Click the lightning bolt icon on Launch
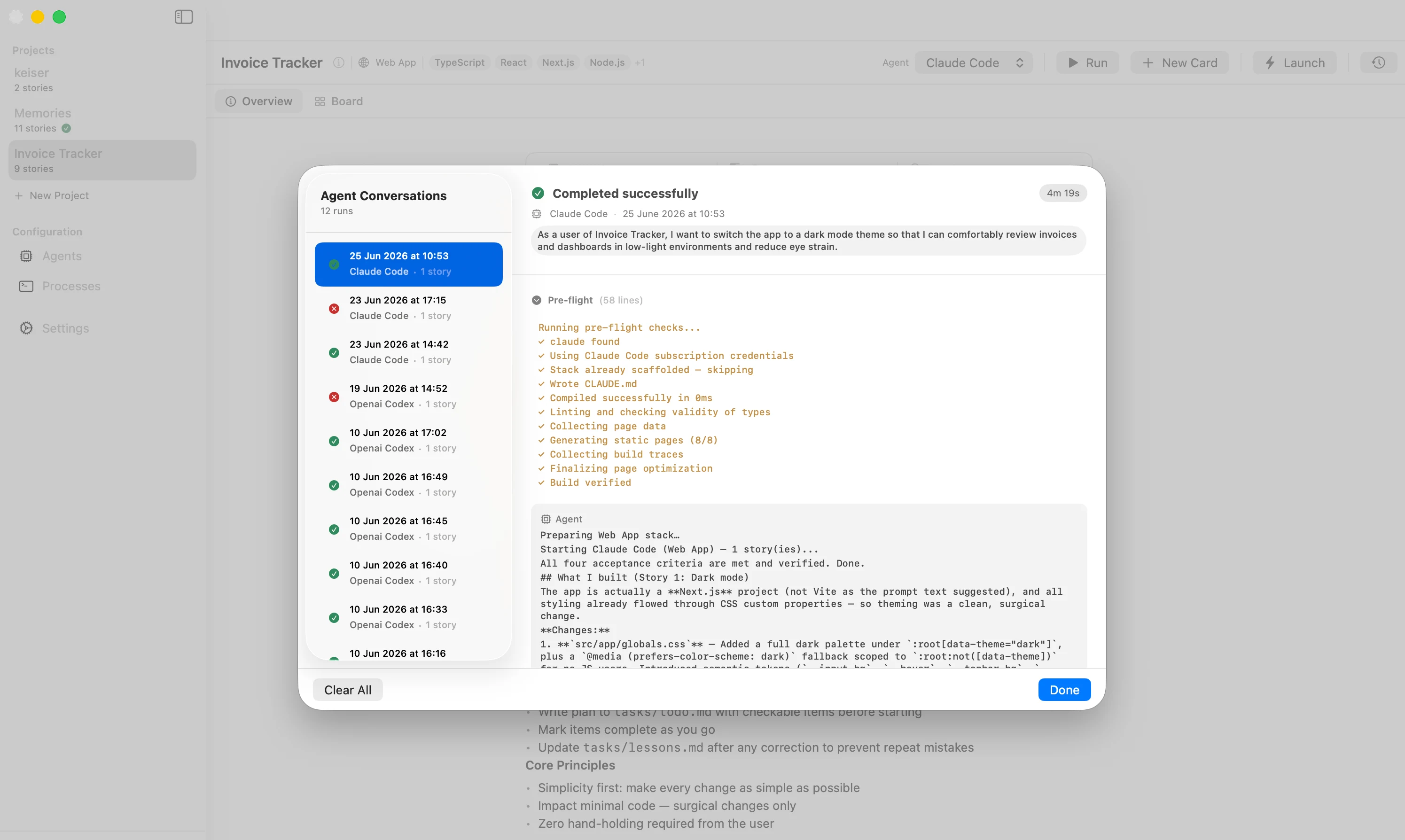1405x840 pixels. [1270, 63]
